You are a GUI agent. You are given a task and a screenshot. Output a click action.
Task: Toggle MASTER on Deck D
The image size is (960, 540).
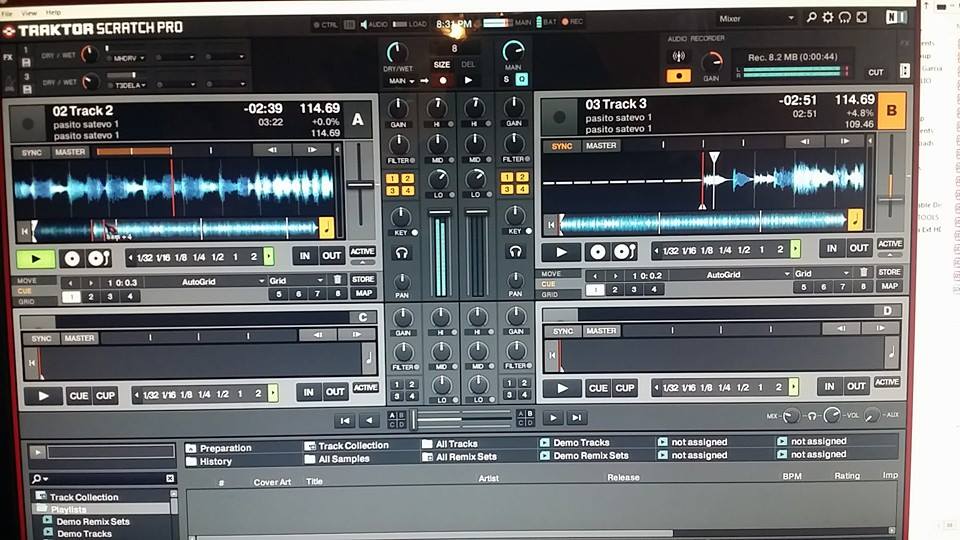click(601, 331)
